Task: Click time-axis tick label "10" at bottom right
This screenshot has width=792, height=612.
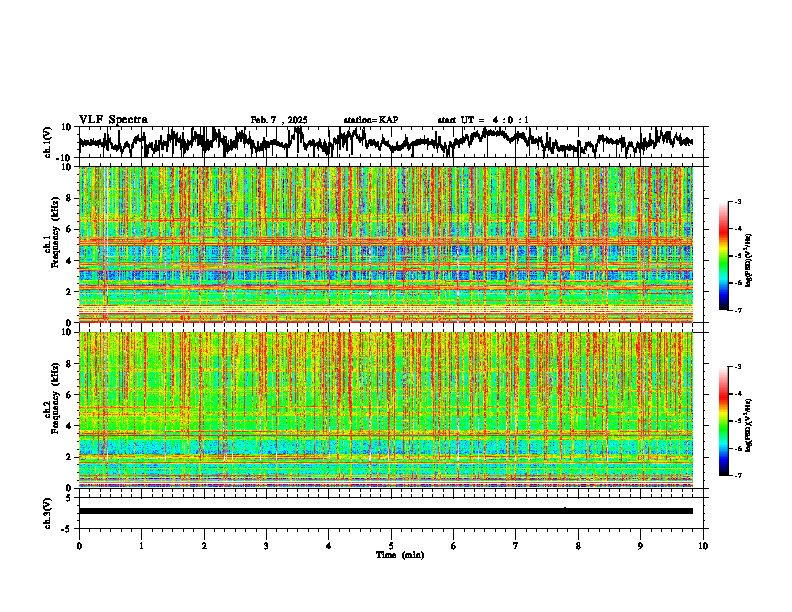Action: (703, 546)
